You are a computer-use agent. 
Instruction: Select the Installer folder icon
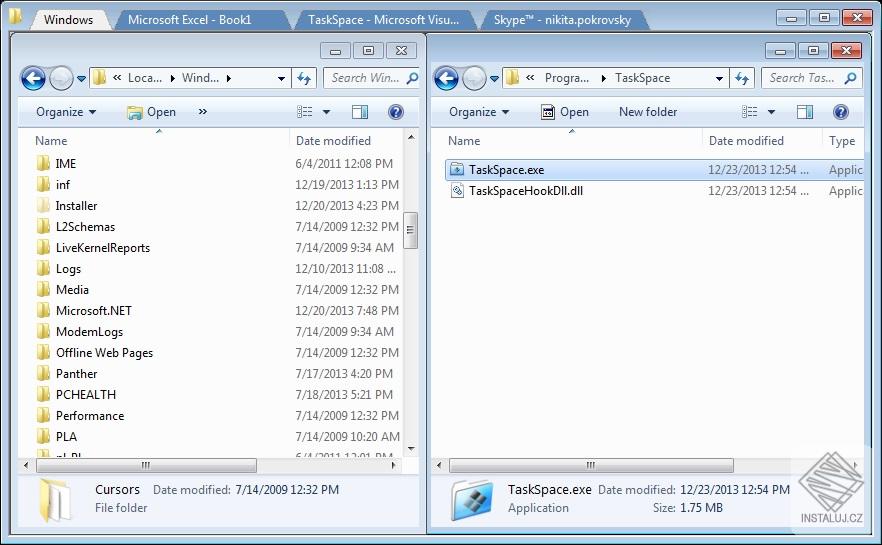click(43, 206)
